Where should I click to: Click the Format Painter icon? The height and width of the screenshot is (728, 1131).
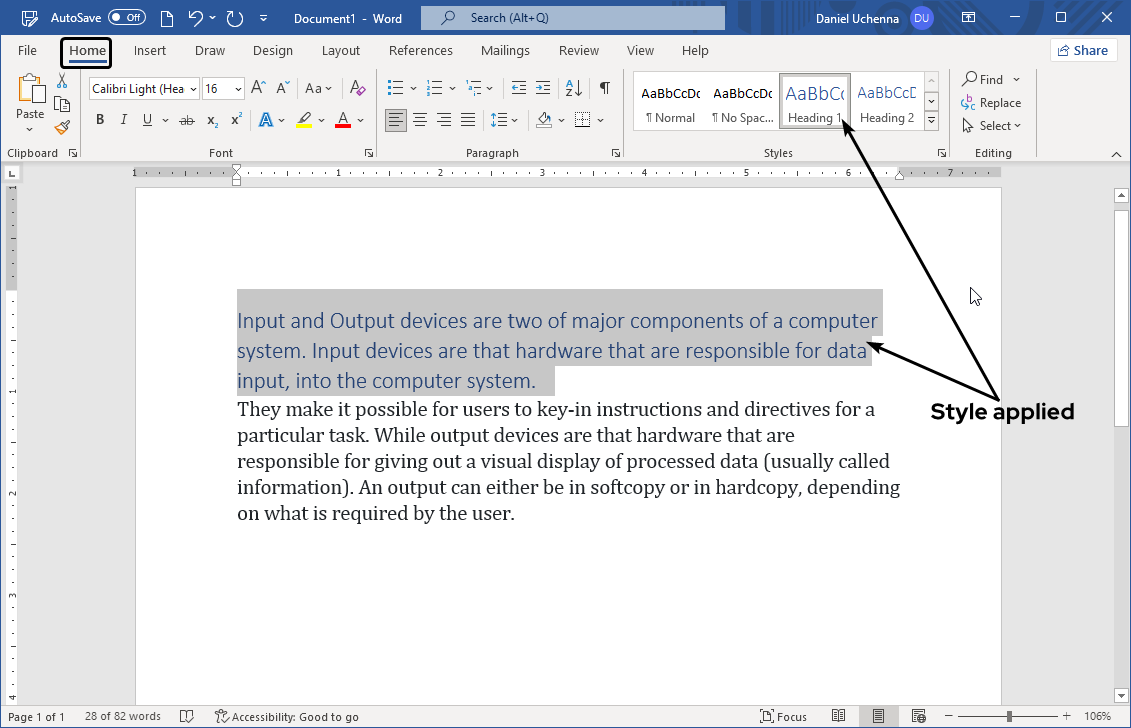click(62, 127)
